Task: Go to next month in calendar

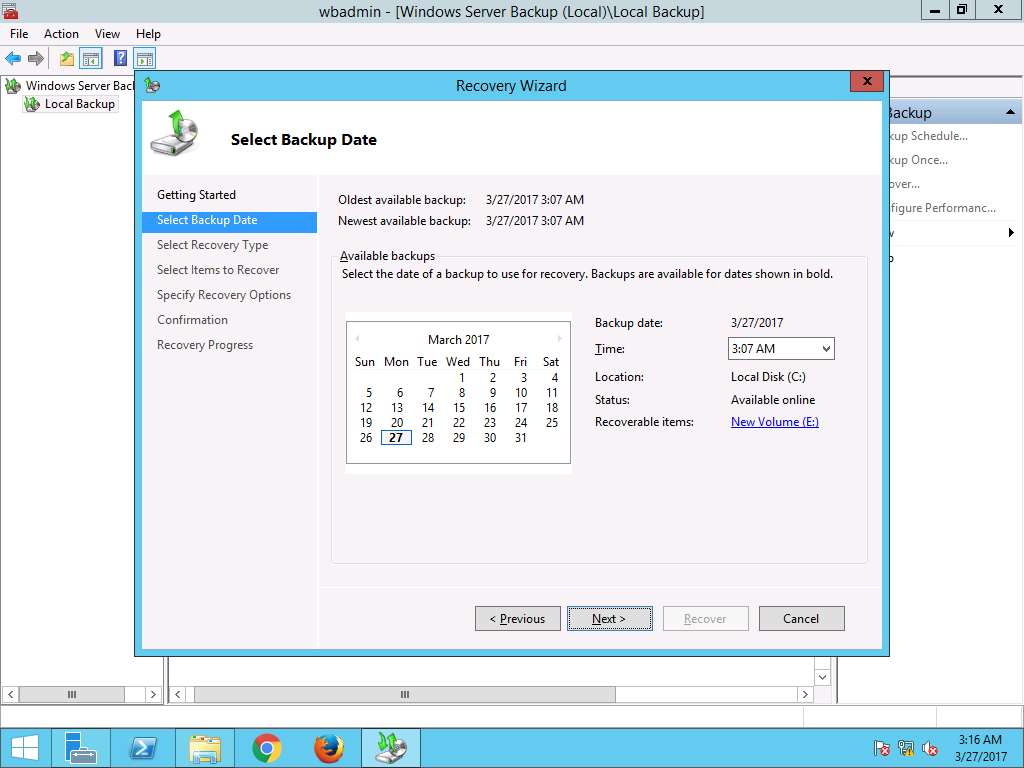Action: click(x=560, y=339)
